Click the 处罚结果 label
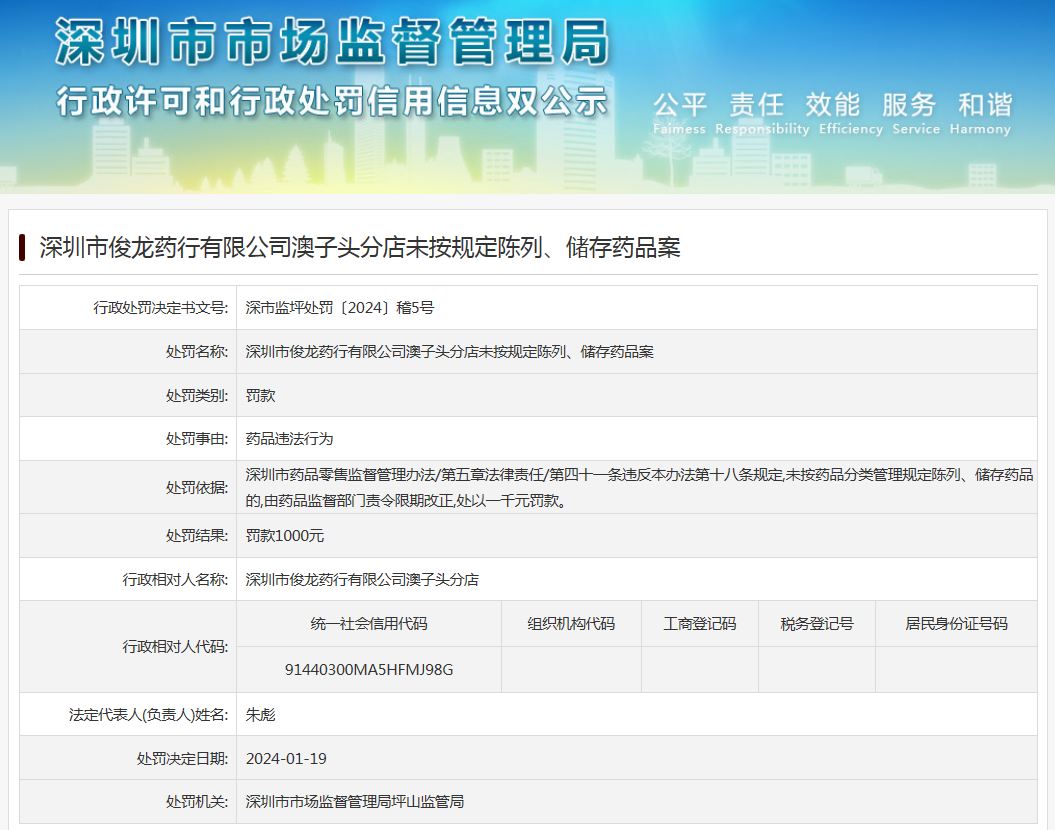 pos(197,536)
